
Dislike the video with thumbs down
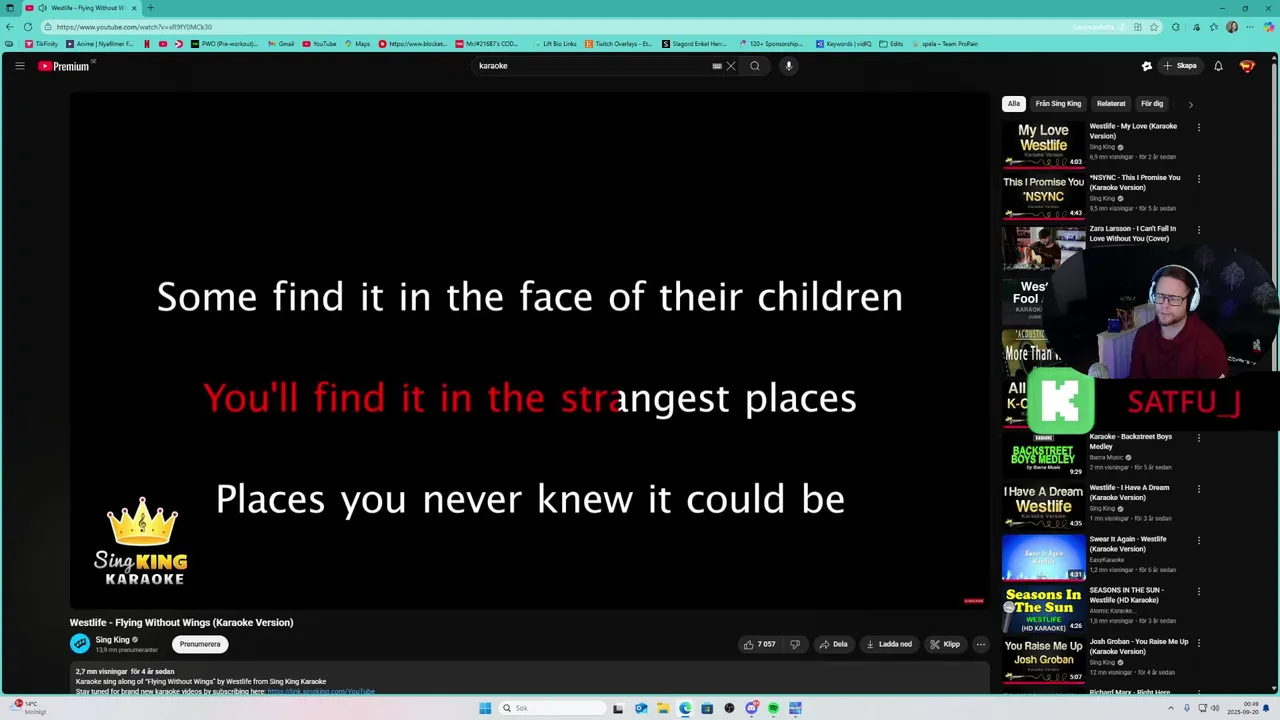pos(795,644)
